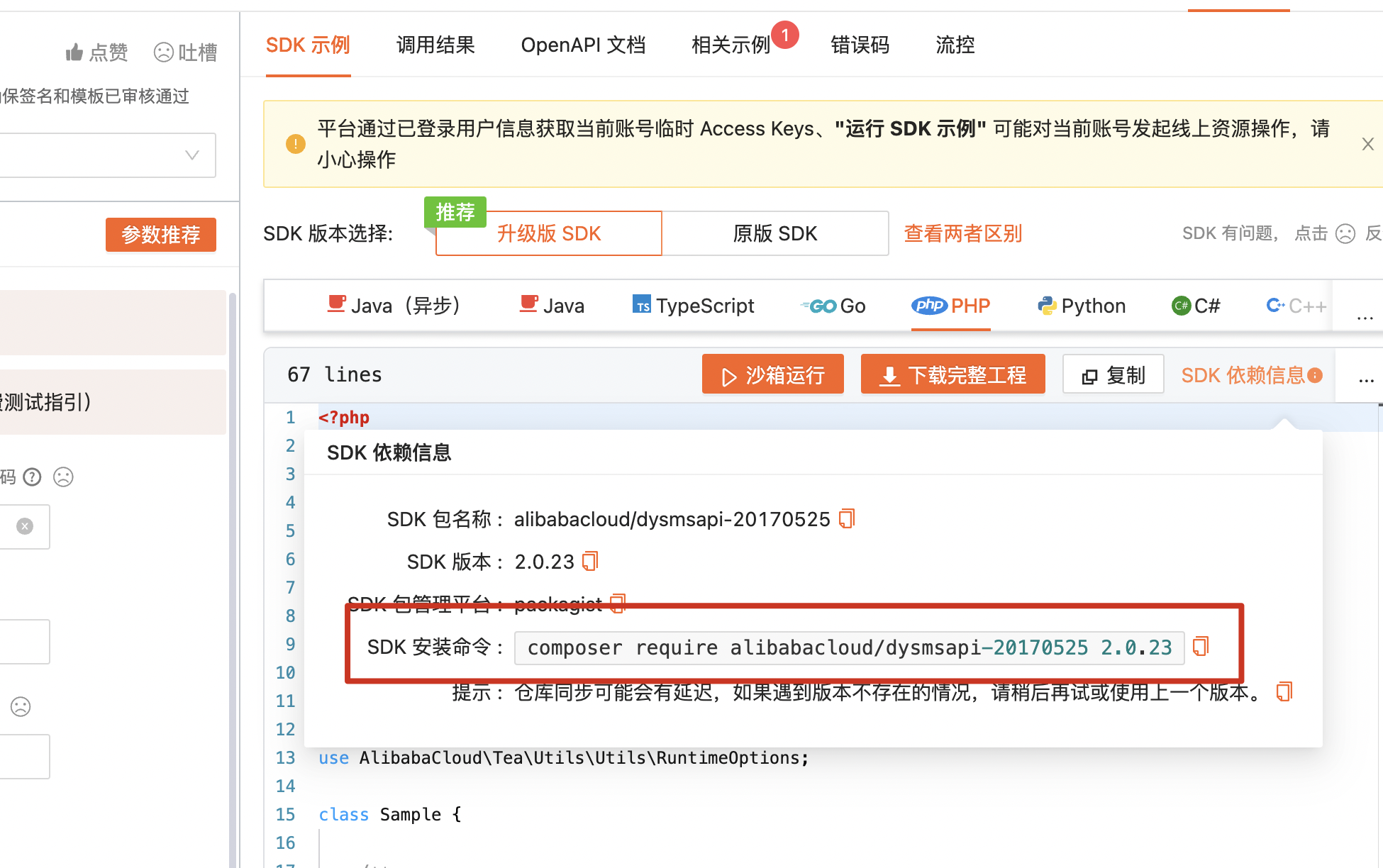Expand the more languages ... menu
The image size is (1383, 868).
(1365, 317)
